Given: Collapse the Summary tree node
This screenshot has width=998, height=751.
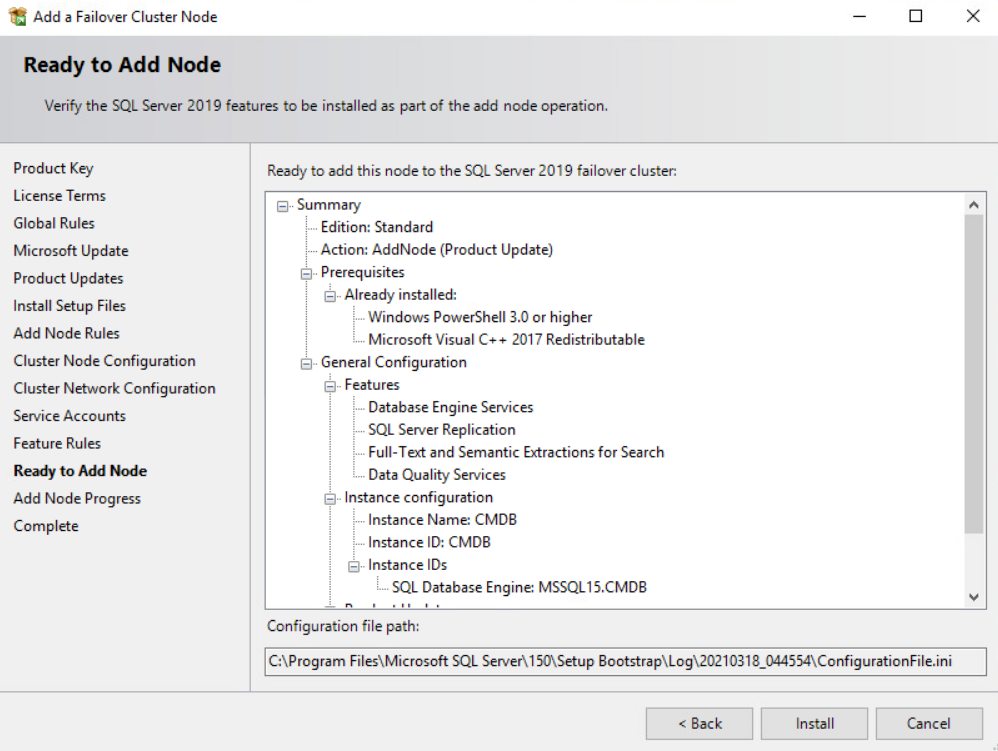Looking at the screenshot, I should pos(283,206).
